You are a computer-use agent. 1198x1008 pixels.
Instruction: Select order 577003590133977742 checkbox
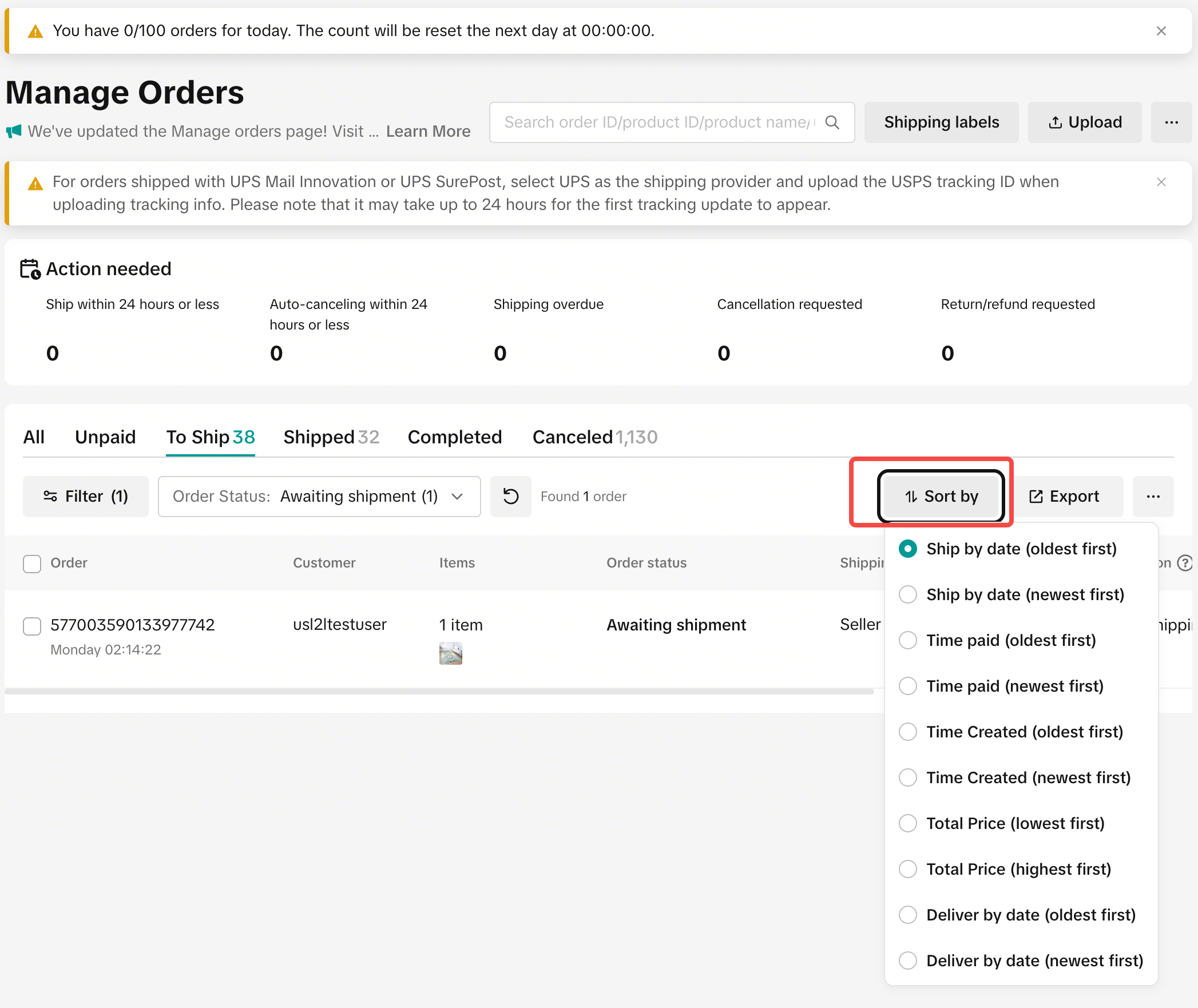click(32, 625)
